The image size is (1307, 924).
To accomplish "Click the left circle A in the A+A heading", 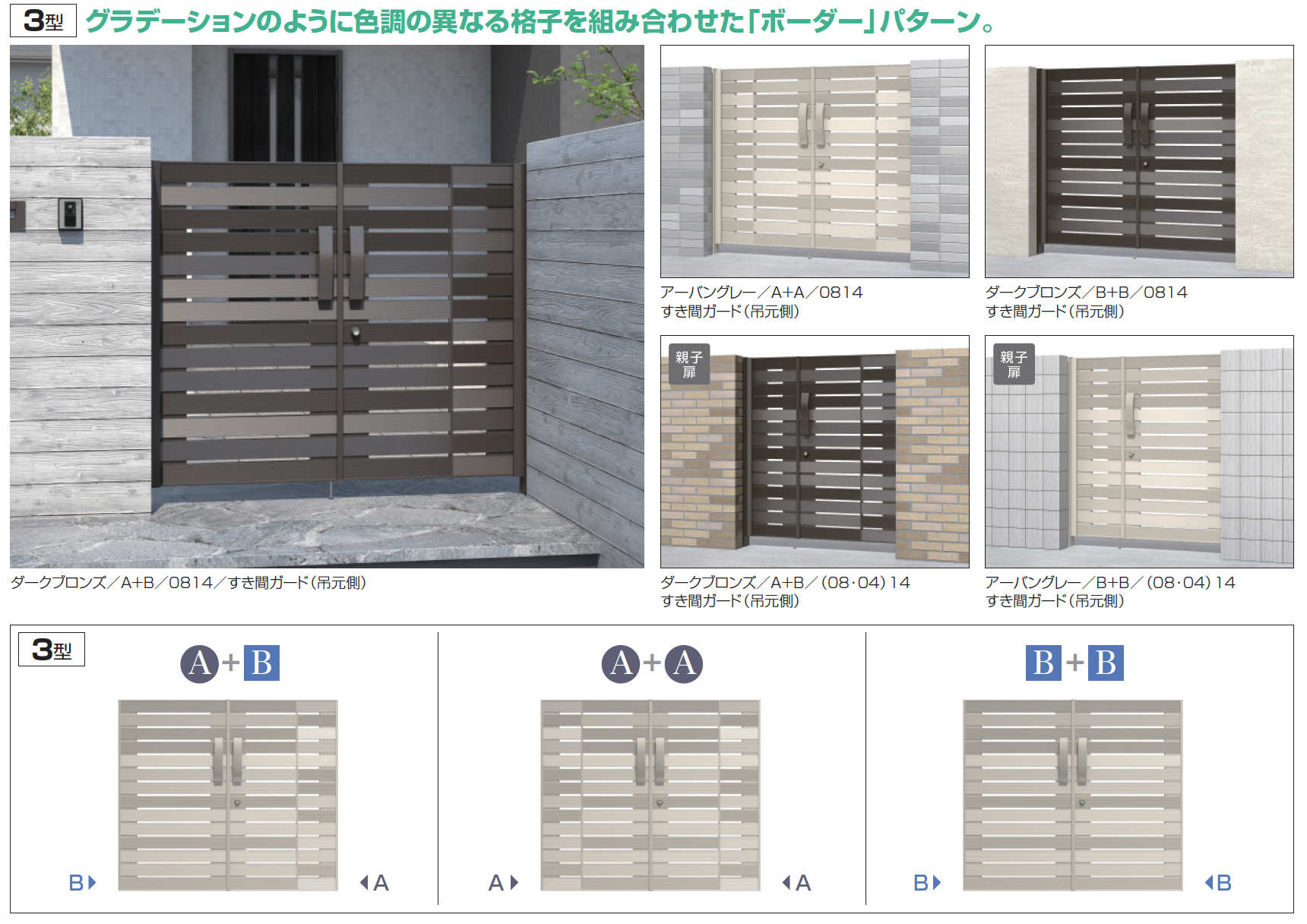I will coord(621,663).
